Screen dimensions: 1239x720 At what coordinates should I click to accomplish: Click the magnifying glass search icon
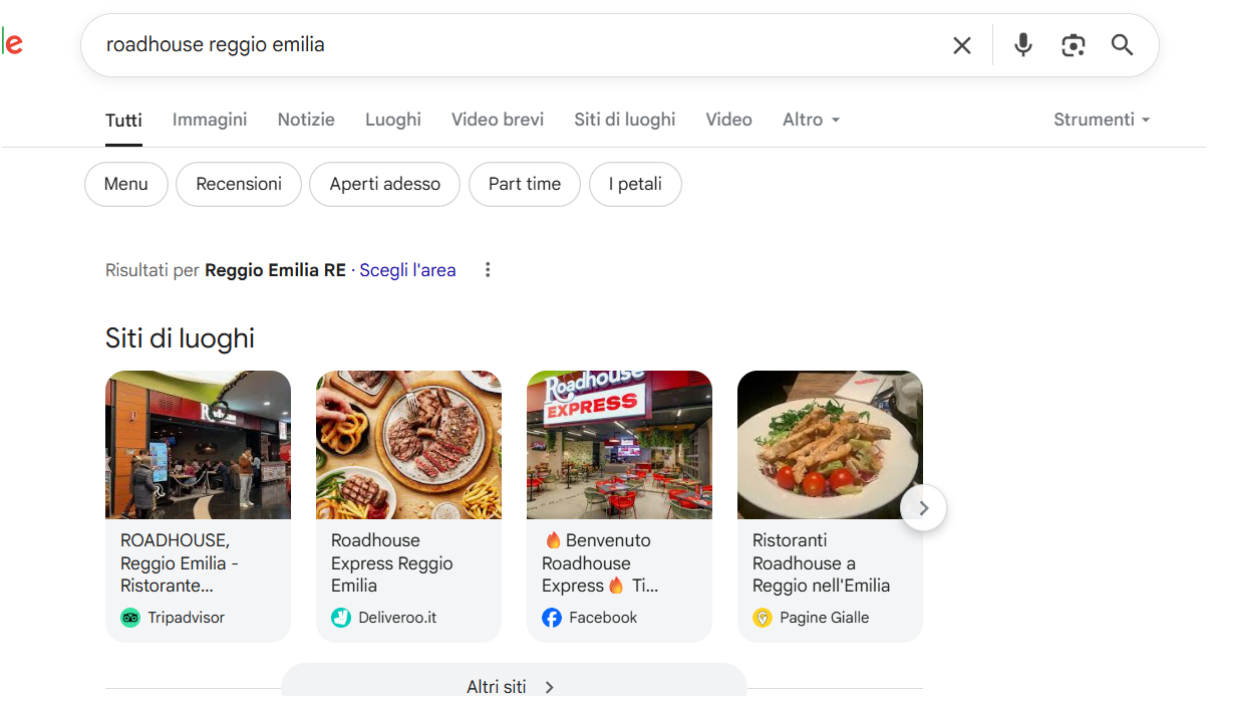[1122, 45]
